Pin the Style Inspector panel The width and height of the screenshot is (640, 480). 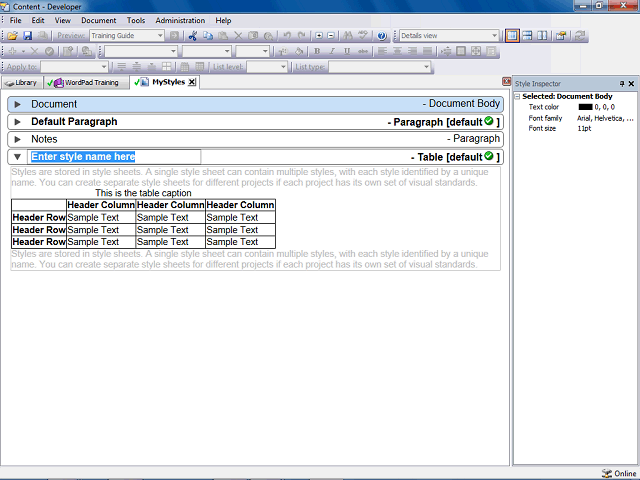tap(622, 84)
